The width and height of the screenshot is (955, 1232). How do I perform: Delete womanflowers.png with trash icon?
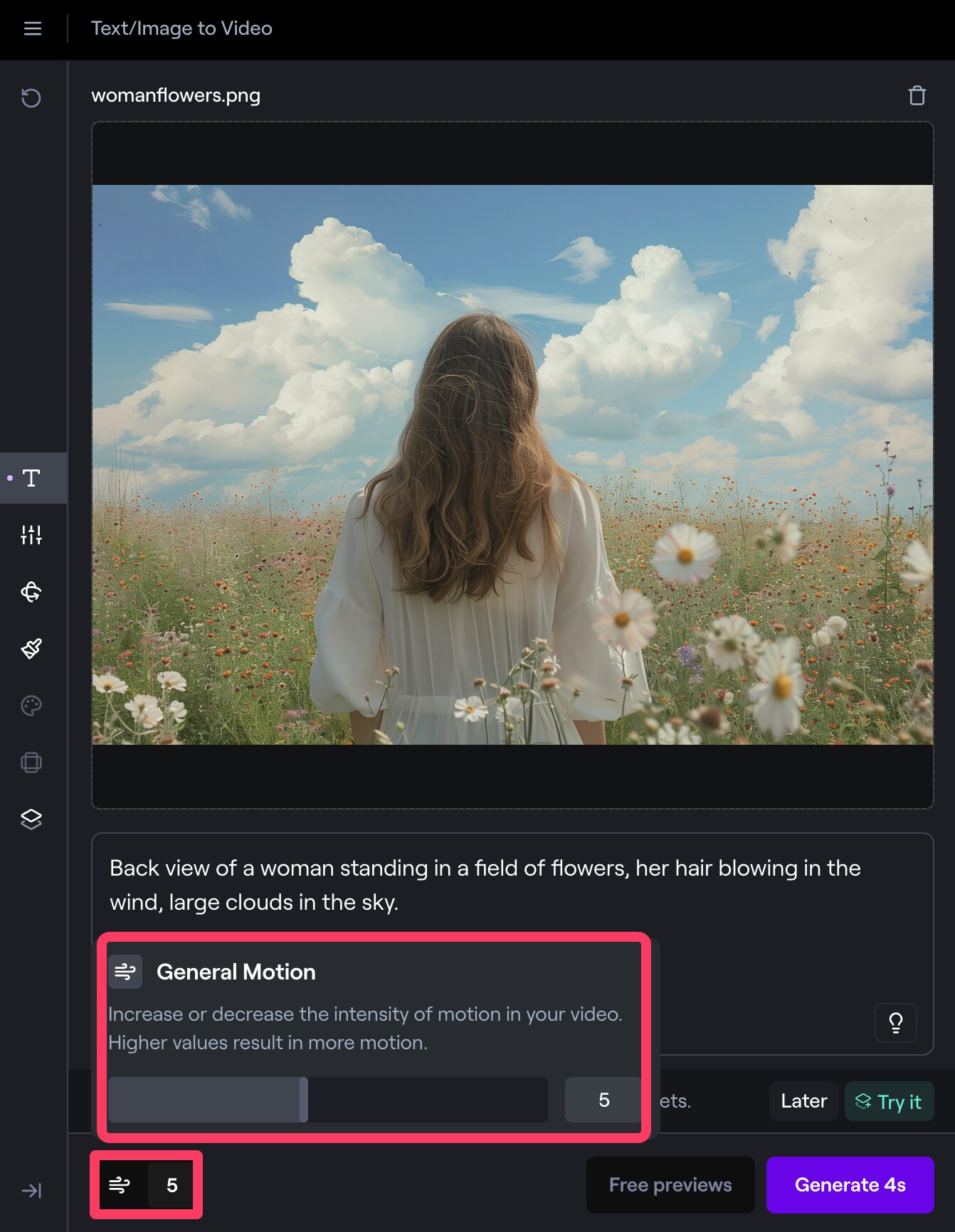click(917, 95)
